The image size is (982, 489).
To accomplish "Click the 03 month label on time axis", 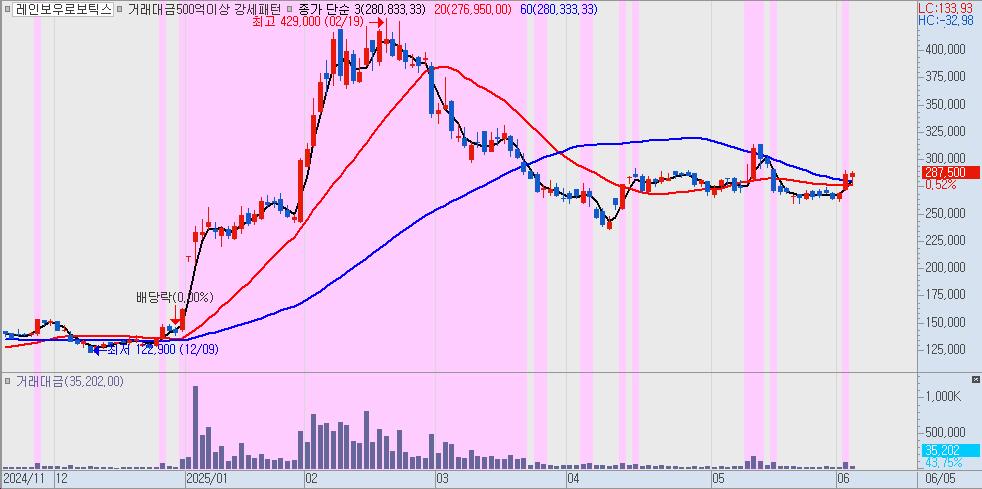I will [x=443, y=479].
